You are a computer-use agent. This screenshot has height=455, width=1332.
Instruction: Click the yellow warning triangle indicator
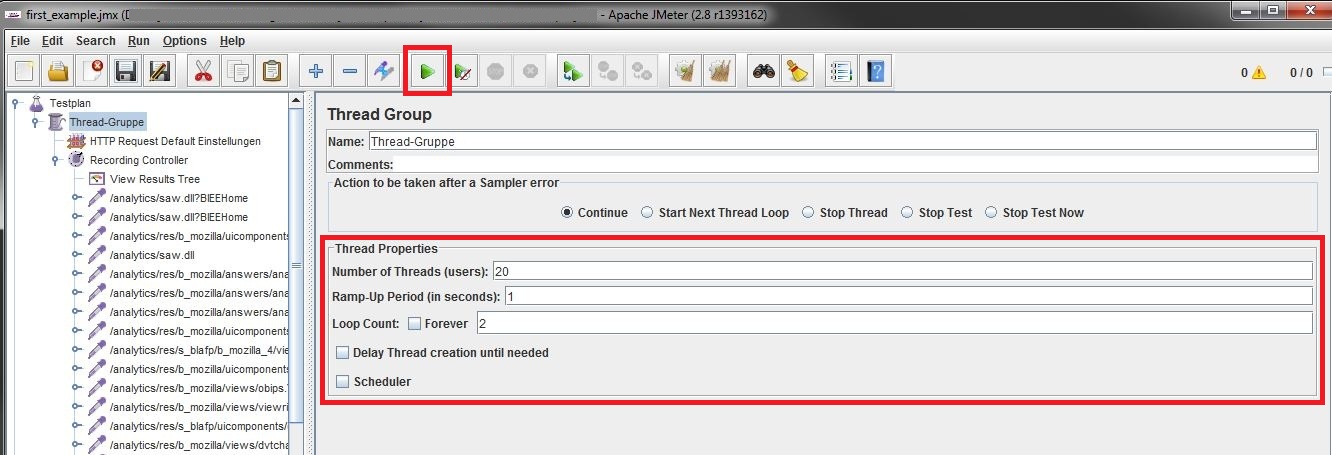click(1259, 73)
